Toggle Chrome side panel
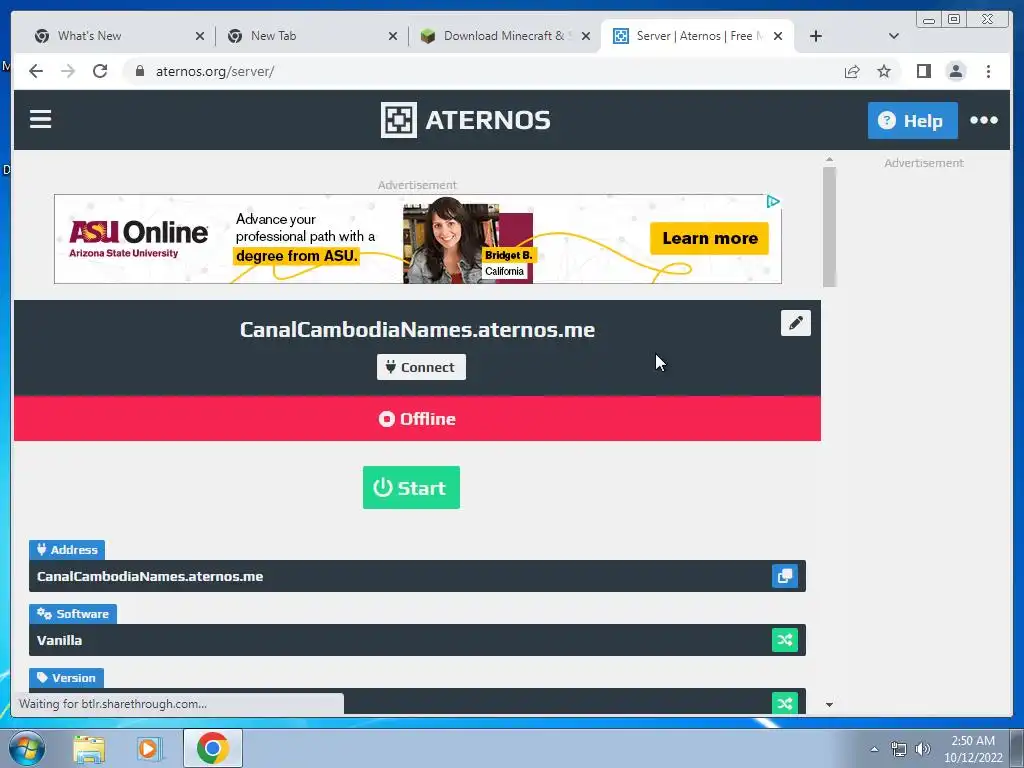1024x768 pixels. (x=923, y=71)
